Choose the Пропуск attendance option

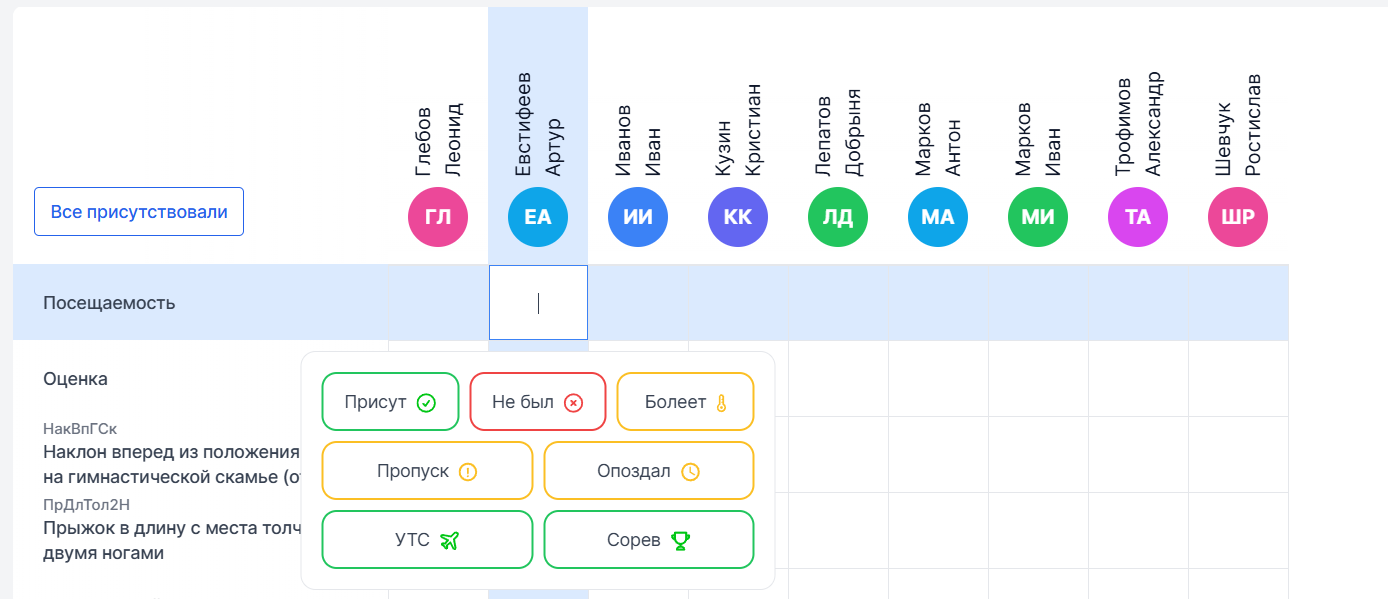tap(427, 471)
